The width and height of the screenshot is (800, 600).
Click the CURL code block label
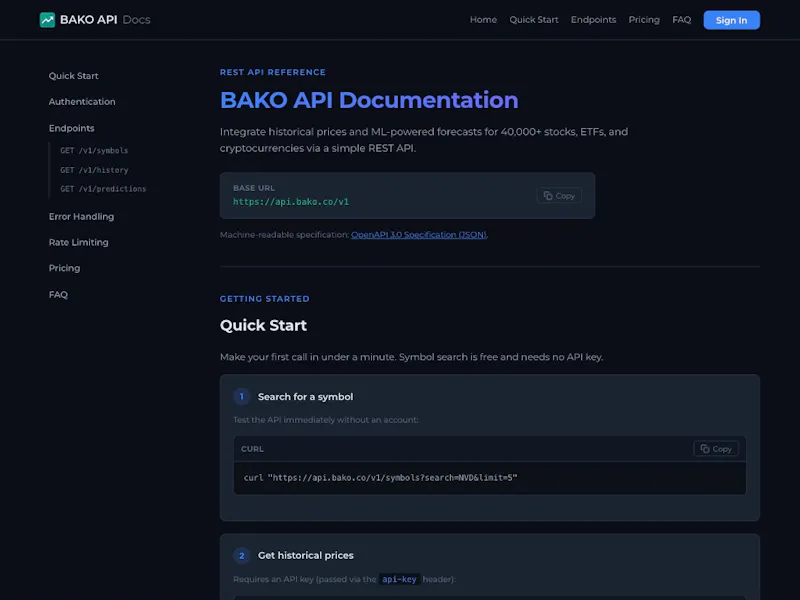pyautogui.click(x=252, y=449)
